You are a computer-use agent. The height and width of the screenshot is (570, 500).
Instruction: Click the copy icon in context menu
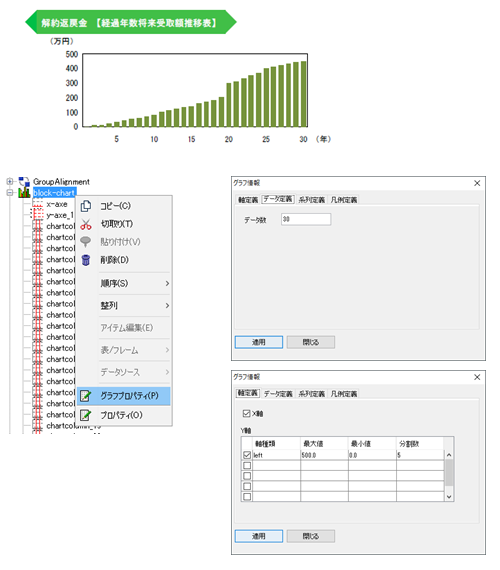click(x=86, y=206)
